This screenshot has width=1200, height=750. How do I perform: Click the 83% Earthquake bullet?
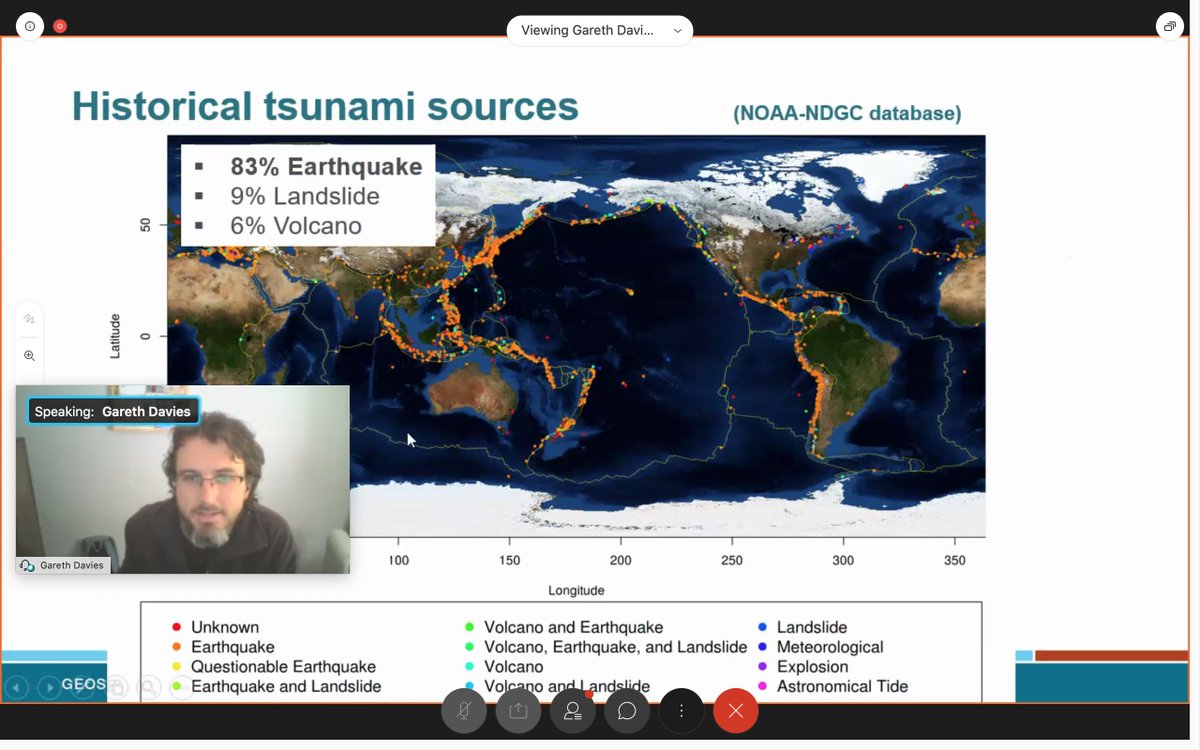click(326, 166)
